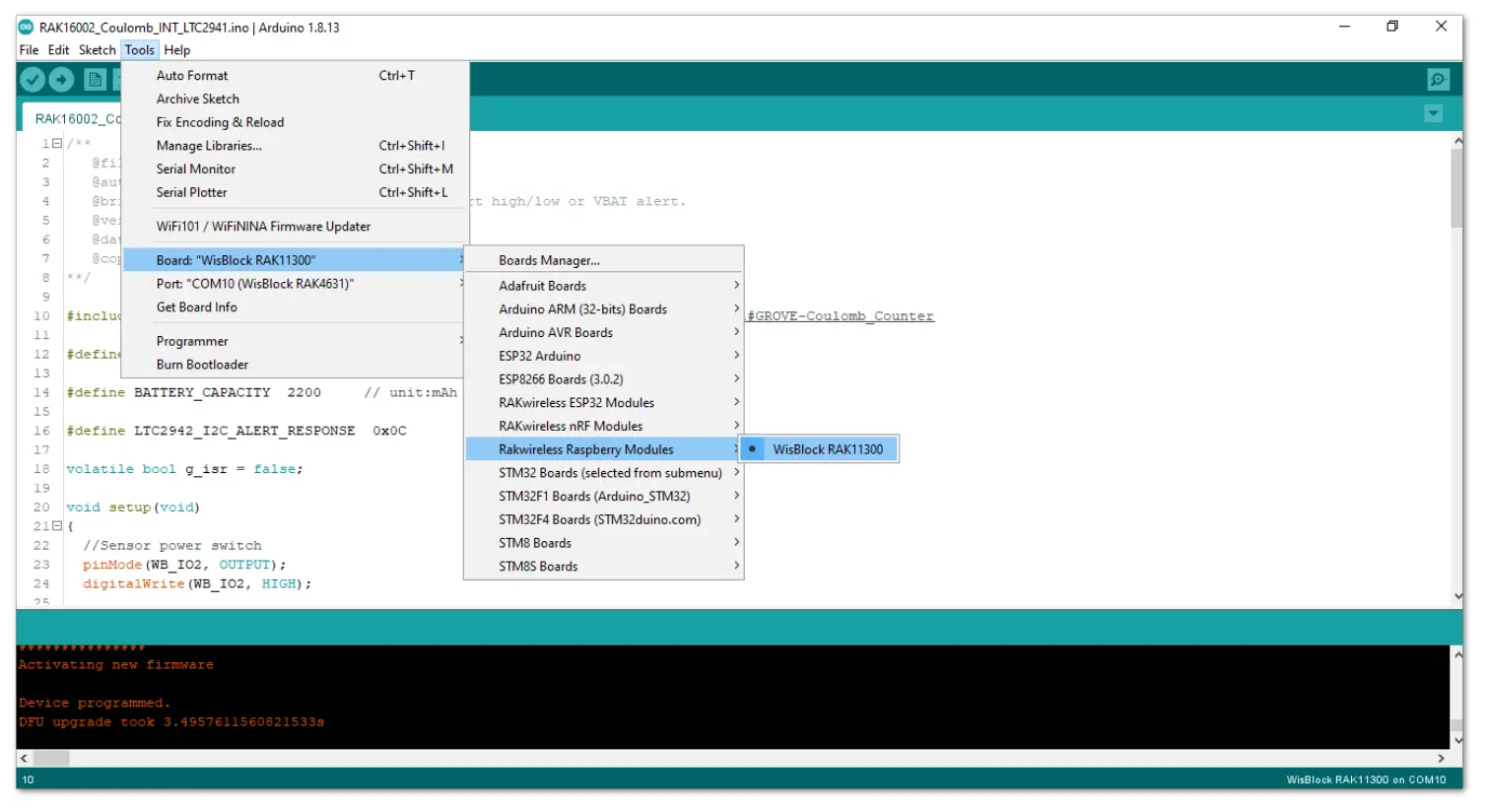The image size is (1488, 812).
Task: Expand the STM8 Boards submenu
Action: point(603,543)
